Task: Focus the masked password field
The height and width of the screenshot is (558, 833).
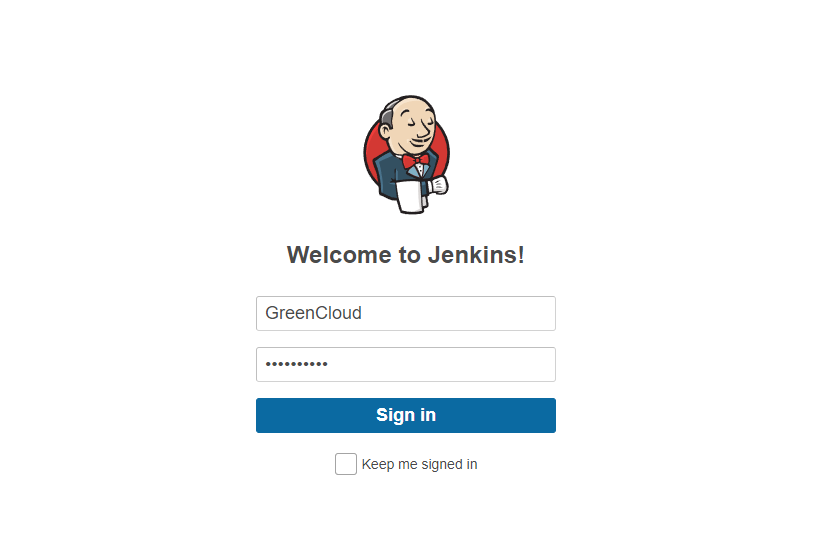Action: pyautogui.click(x=406, y=365)
